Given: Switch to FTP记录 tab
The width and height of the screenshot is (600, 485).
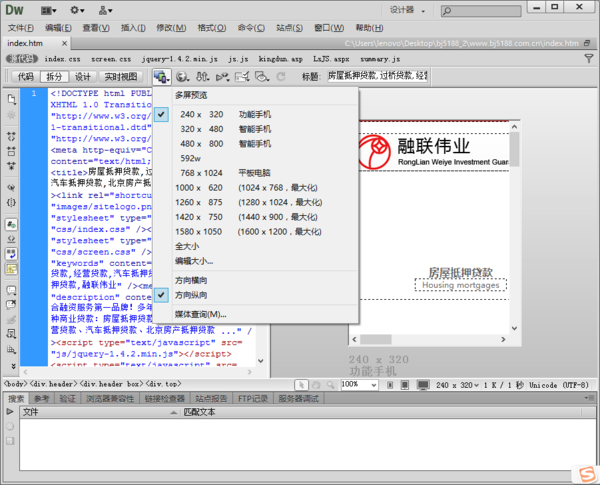Looking at the screenshot, I should [x=253, y=399].
